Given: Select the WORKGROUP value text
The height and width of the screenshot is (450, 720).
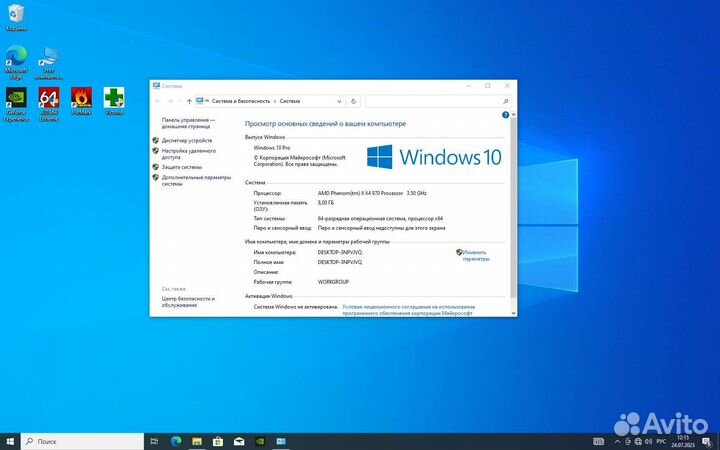Looking at the screenshot, I should (333, 282).
